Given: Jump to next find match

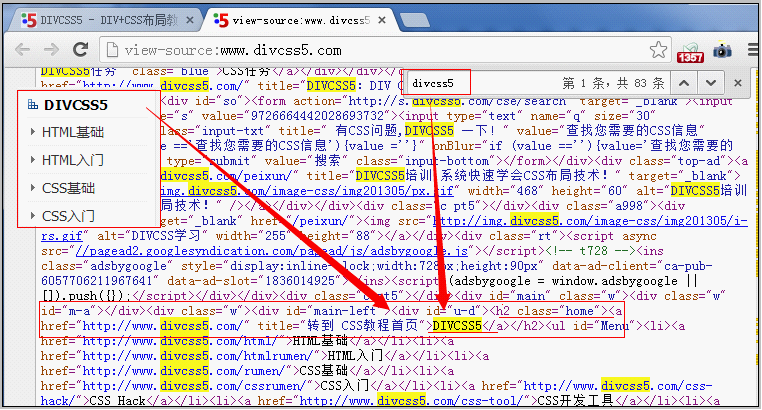Looking at the screenshot, I should pos(710,83).
